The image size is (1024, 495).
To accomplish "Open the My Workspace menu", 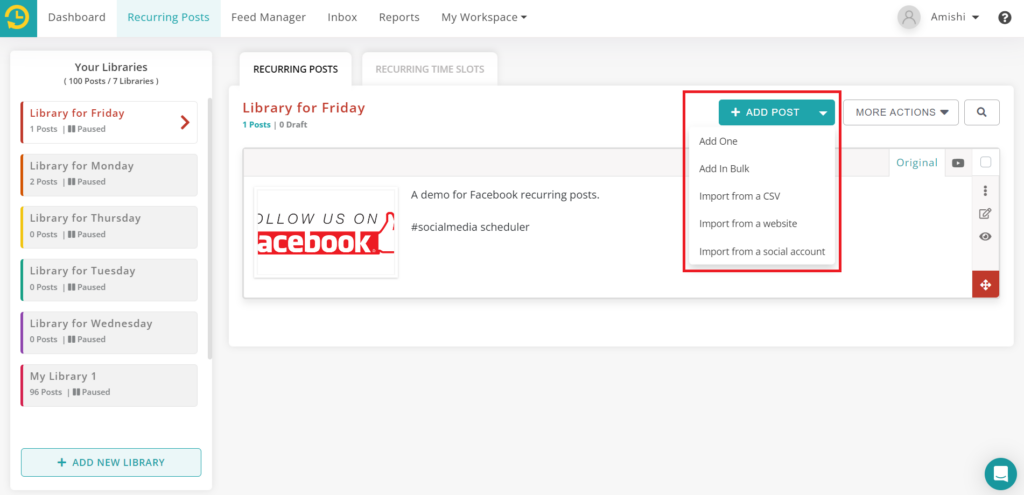I will 484,18.
